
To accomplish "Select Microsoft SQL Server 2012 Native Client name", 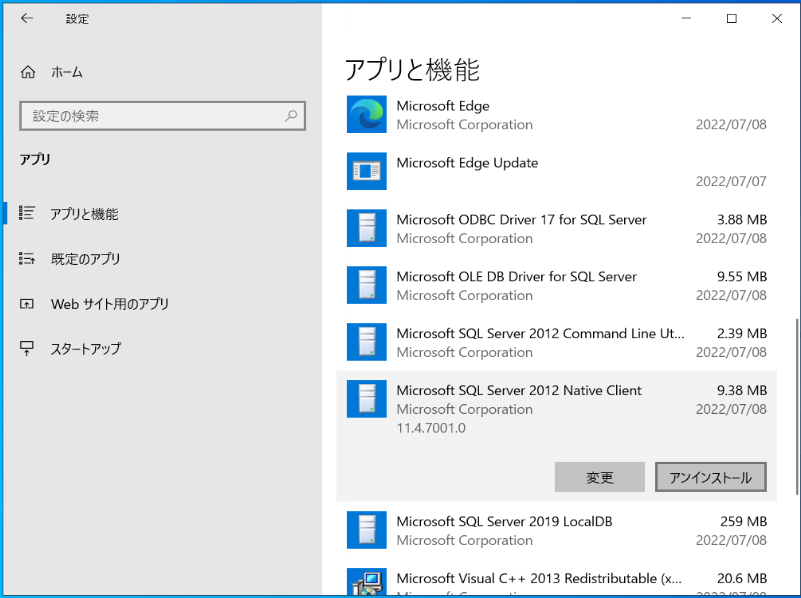I will tap(519, 391).
